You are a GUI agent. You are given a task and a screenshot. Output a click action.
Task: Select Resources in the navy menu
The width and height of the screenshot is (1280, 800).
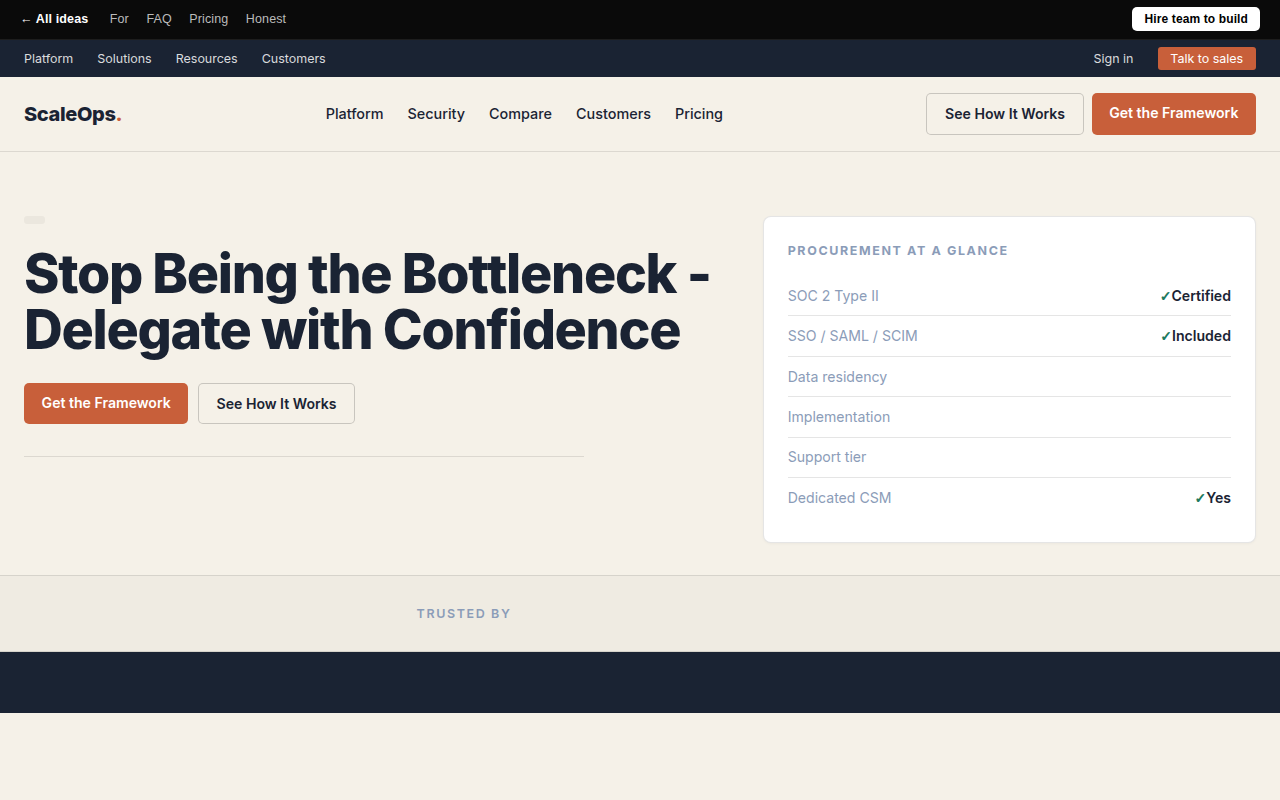[206, 59]
